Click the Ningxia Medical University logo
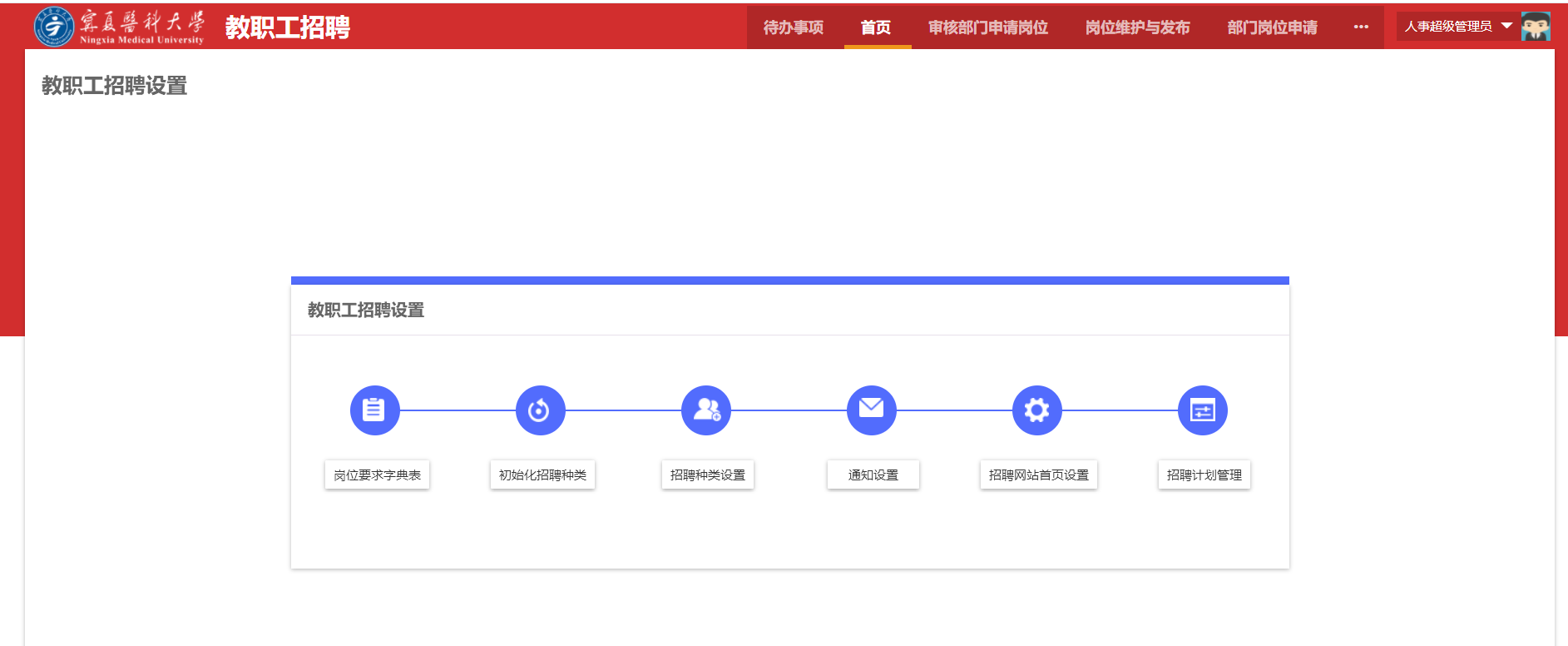 click(x=119, y=27)
